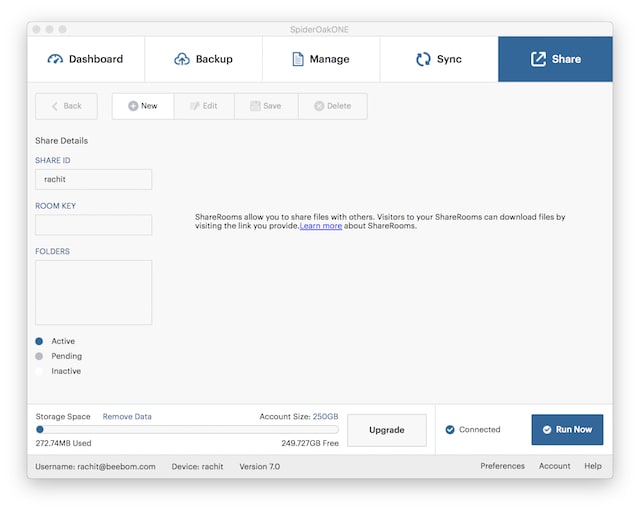
Task: Go back with the Back button
Action: [66, 106]
